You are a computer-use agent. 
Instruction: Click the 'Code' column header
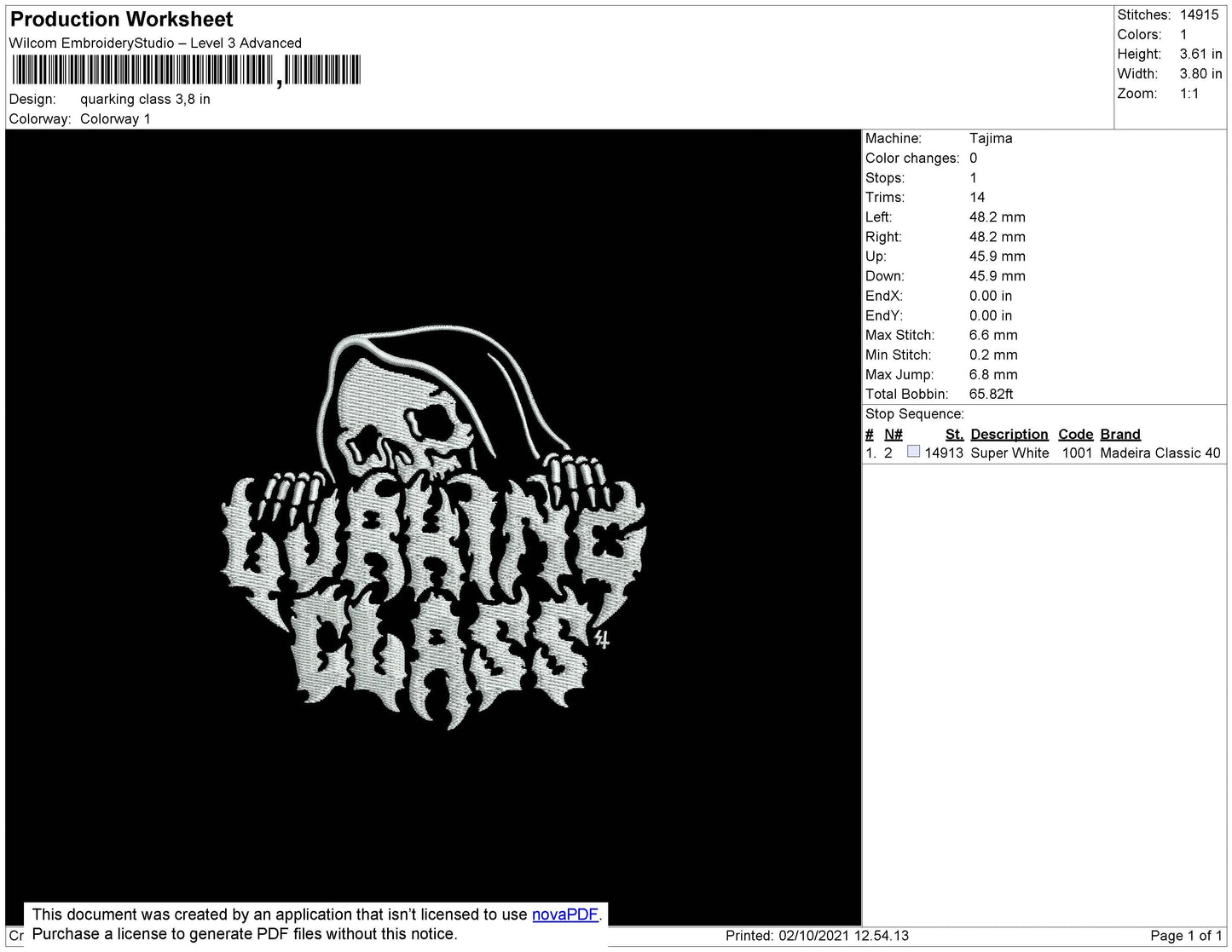click(1075, 434)
